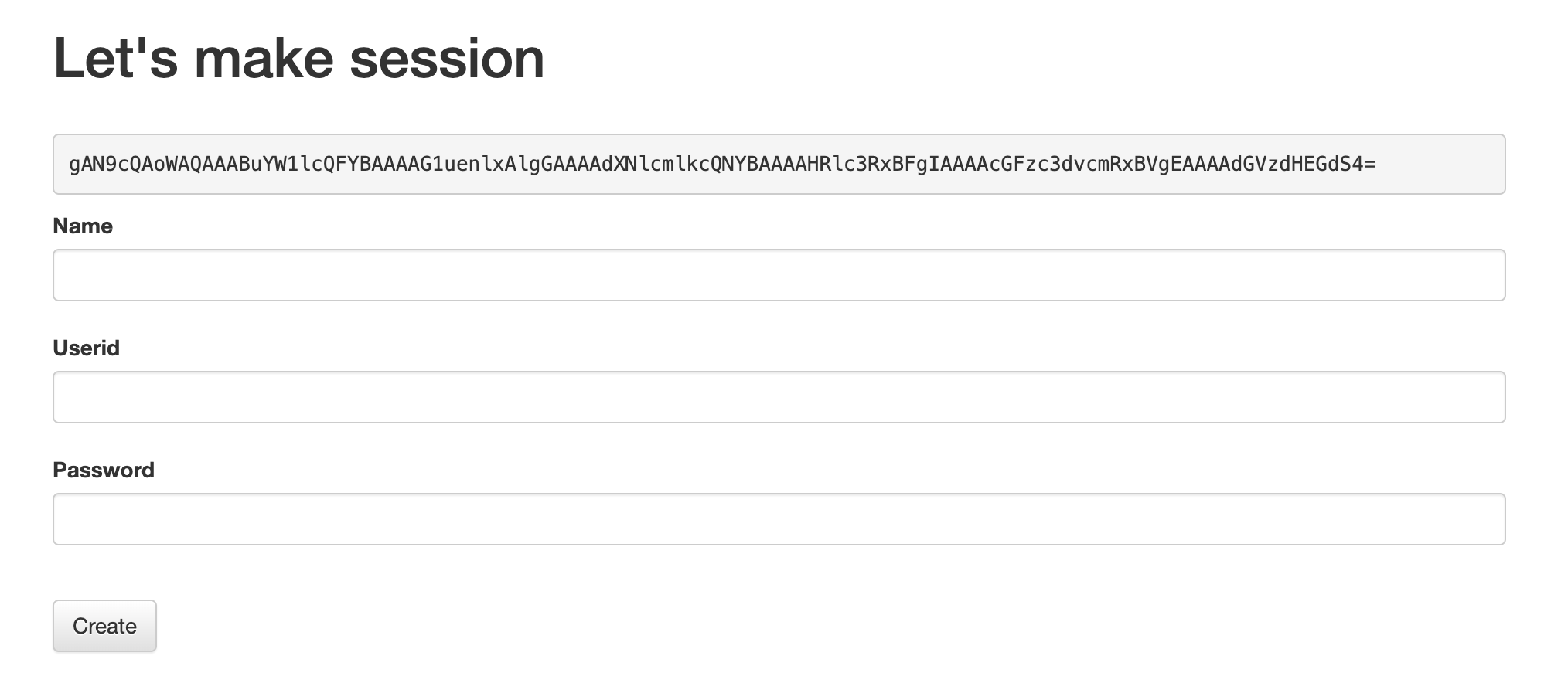Click the Password label
Screen dimensions: 1568x700
click(x=103, y=469)
